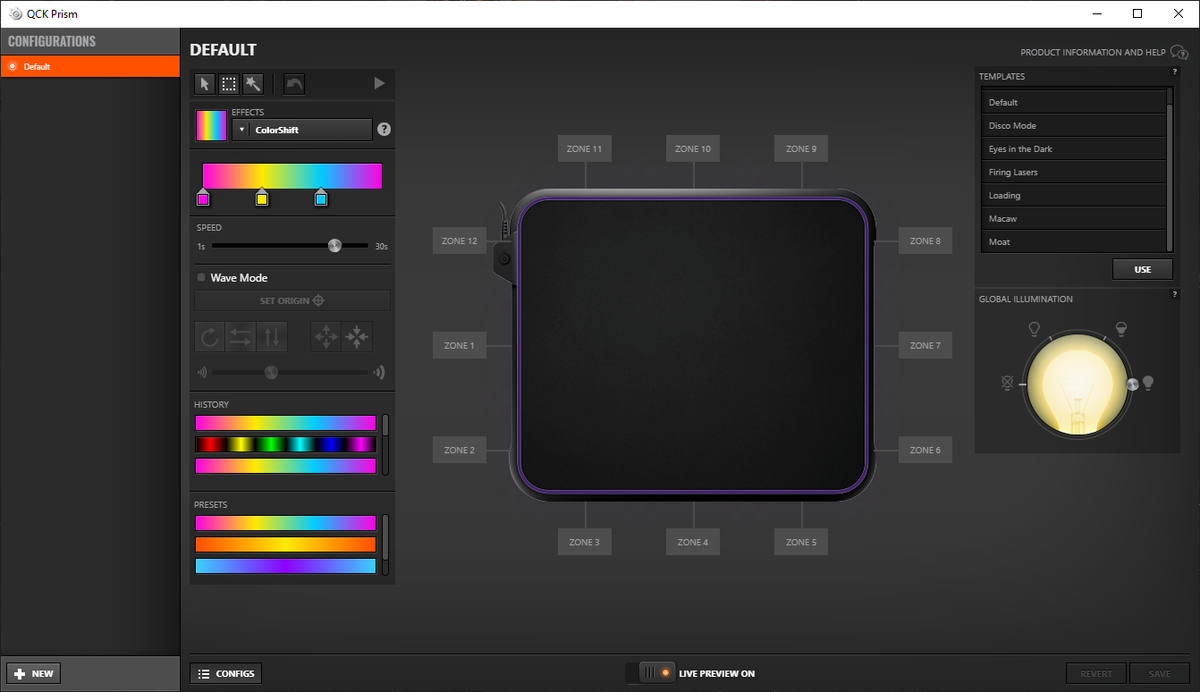Select Zone 7 label
The height and width of the screenshot is (692, 1200).
925,346
